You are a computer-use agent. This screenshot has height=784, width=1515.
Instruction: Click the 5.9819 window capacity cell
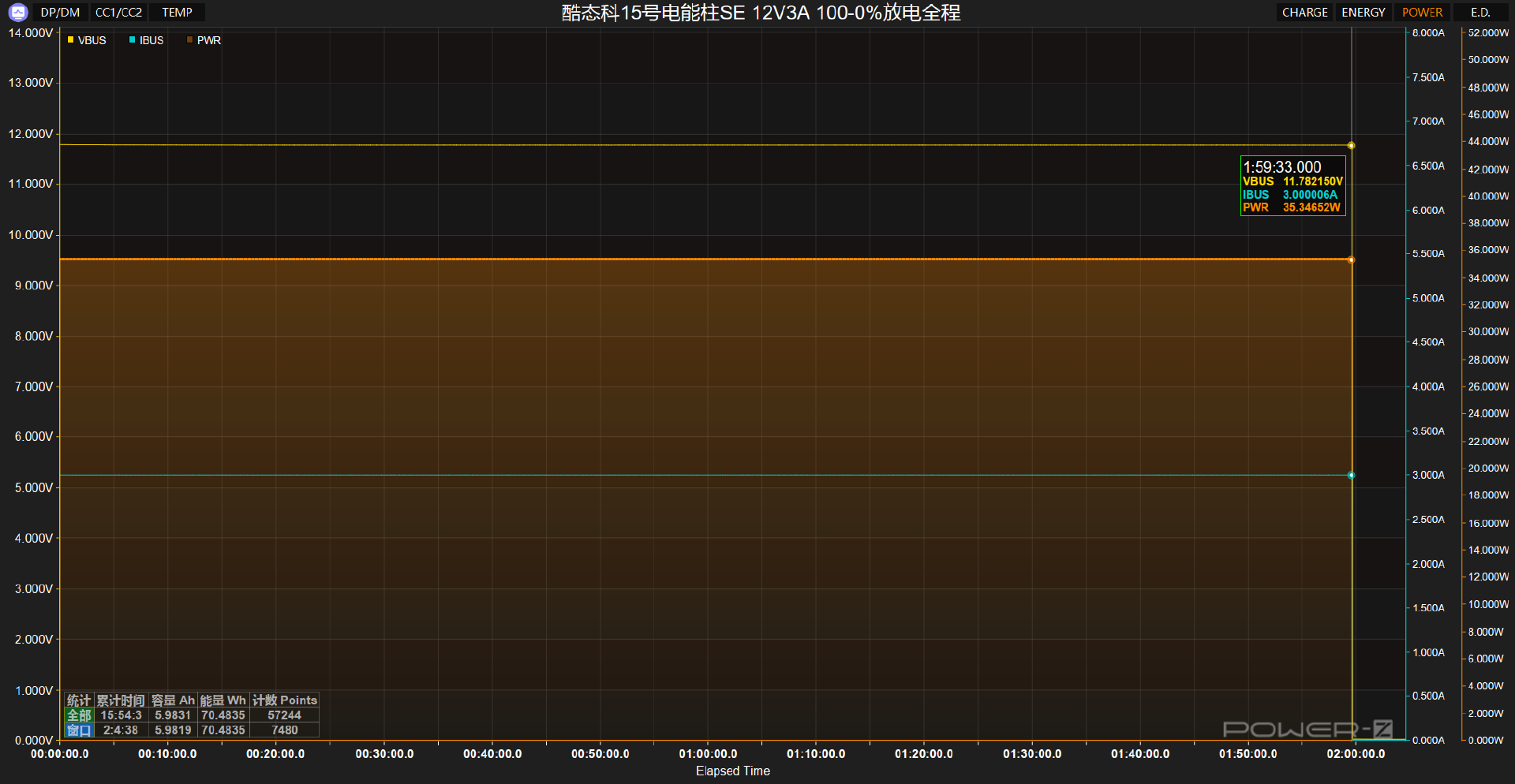(x=173, y=730)
